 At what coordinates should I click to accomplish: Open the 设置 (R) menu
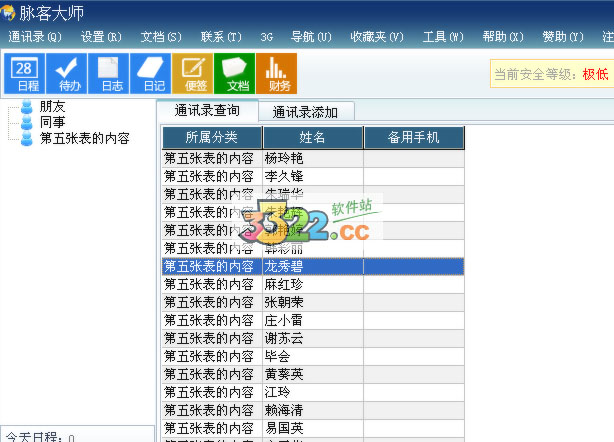[101, 37]
